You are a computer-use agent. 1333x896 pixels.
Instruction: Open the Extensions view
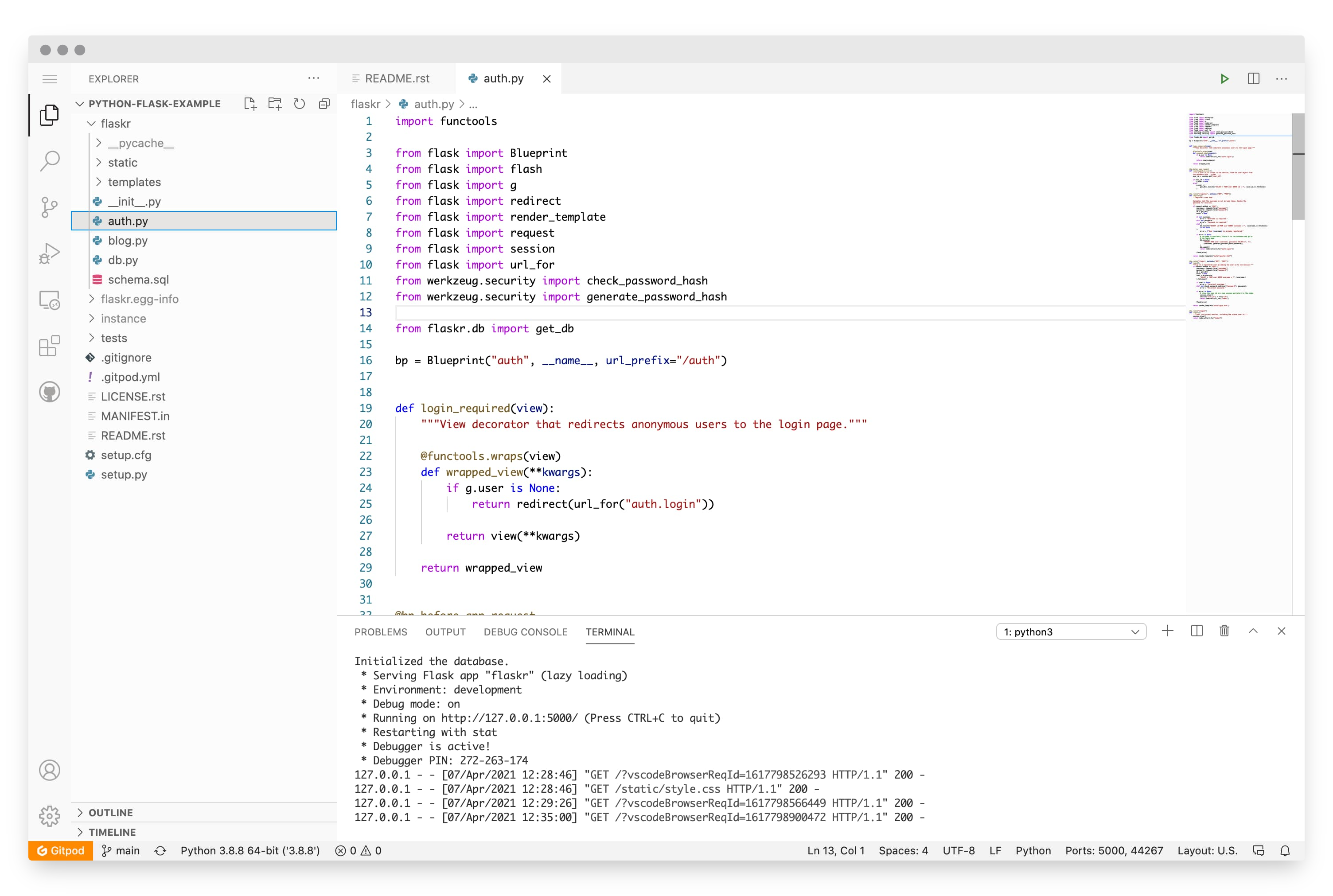point(50,346)
